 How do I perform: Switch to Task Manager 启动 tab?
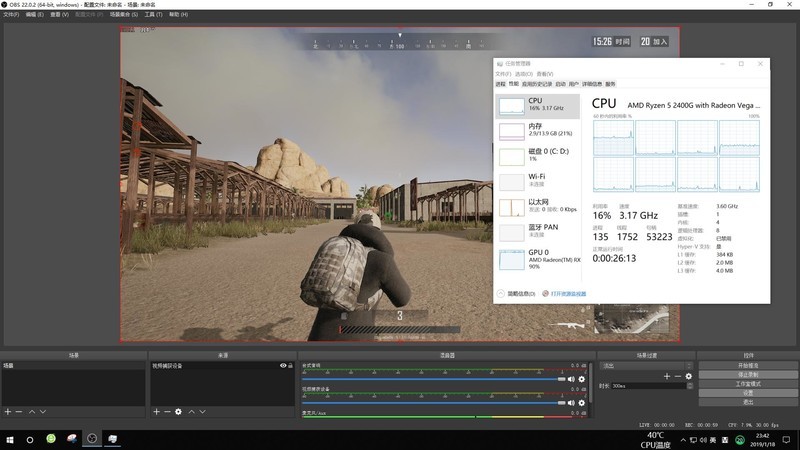(560, 84)
